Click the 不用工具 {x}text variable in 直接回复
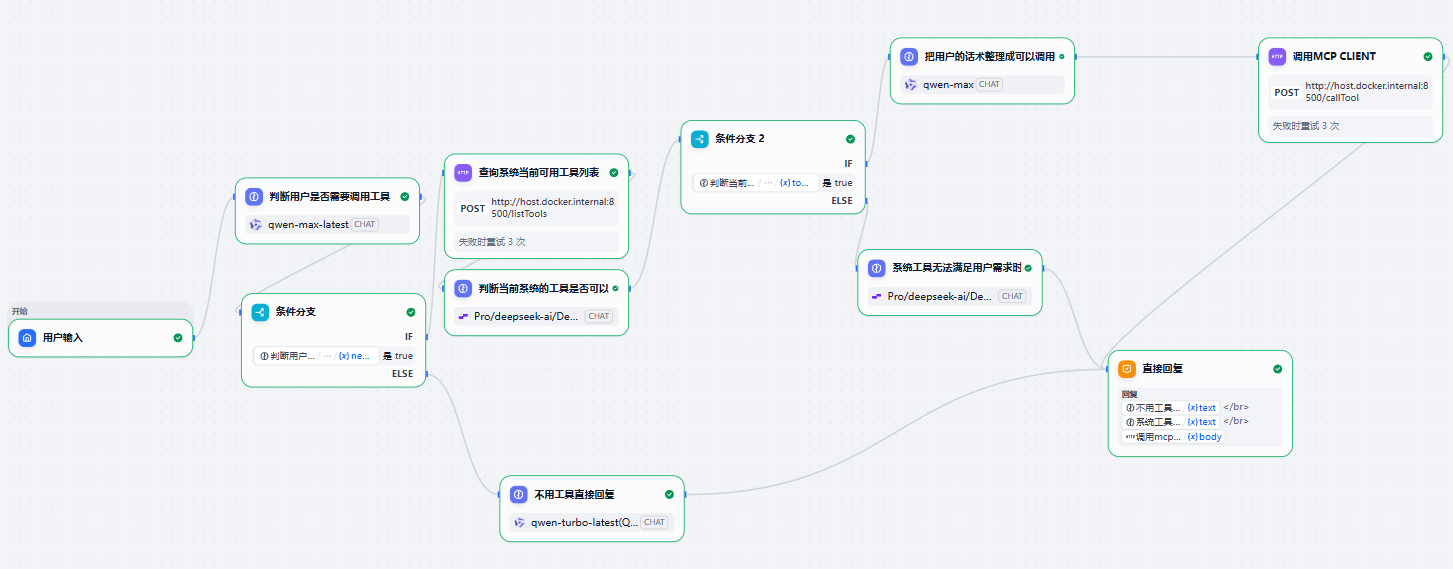 [1170, 407]
